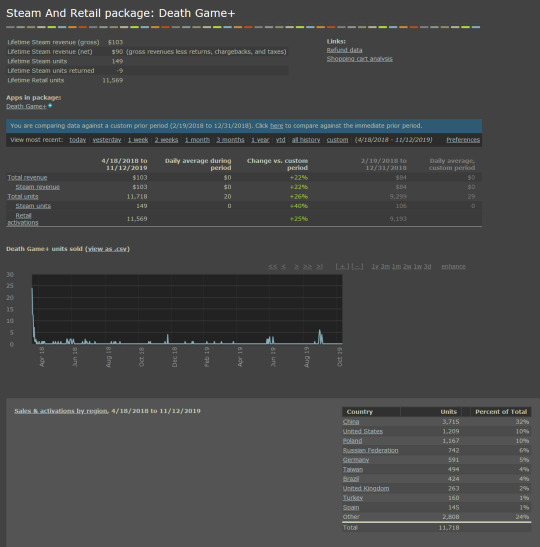The width and height of the screenshot is (540, 547).
Task: View most recent: 1 week
Action: tap(138, 140)
